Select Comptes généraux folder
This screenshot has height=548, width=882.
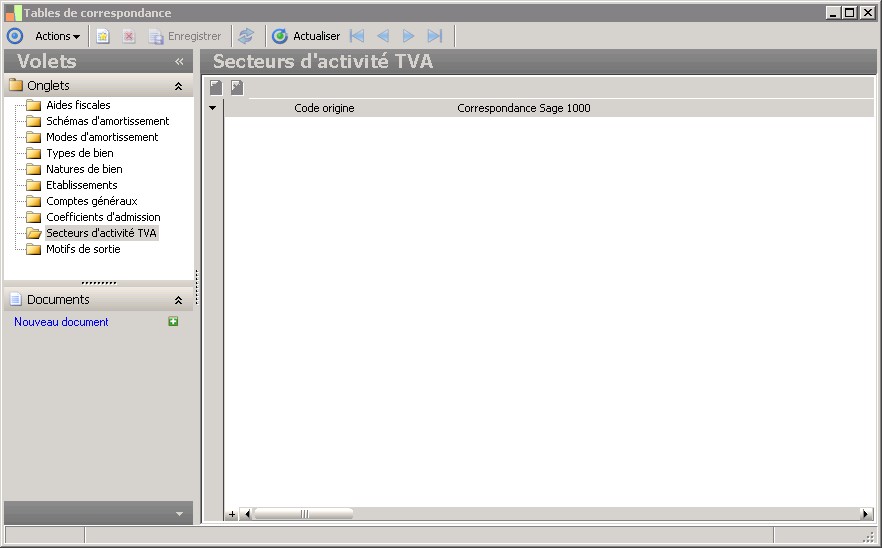tap(92, 201)
